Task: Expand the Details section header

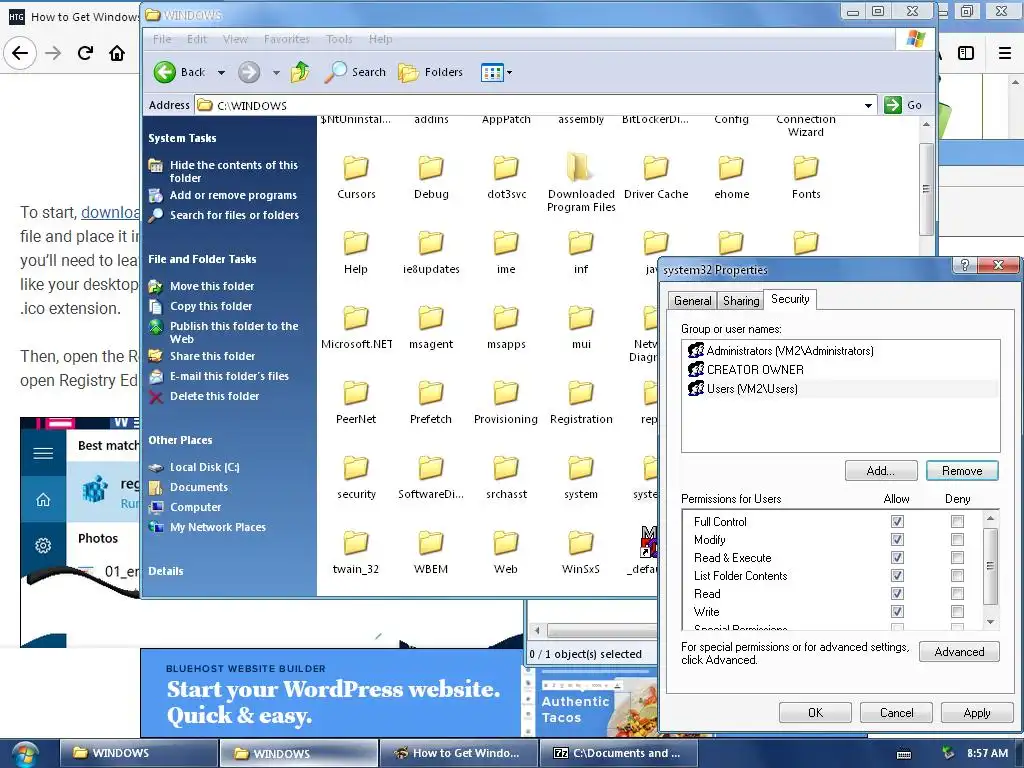Action: pos(166,570)
